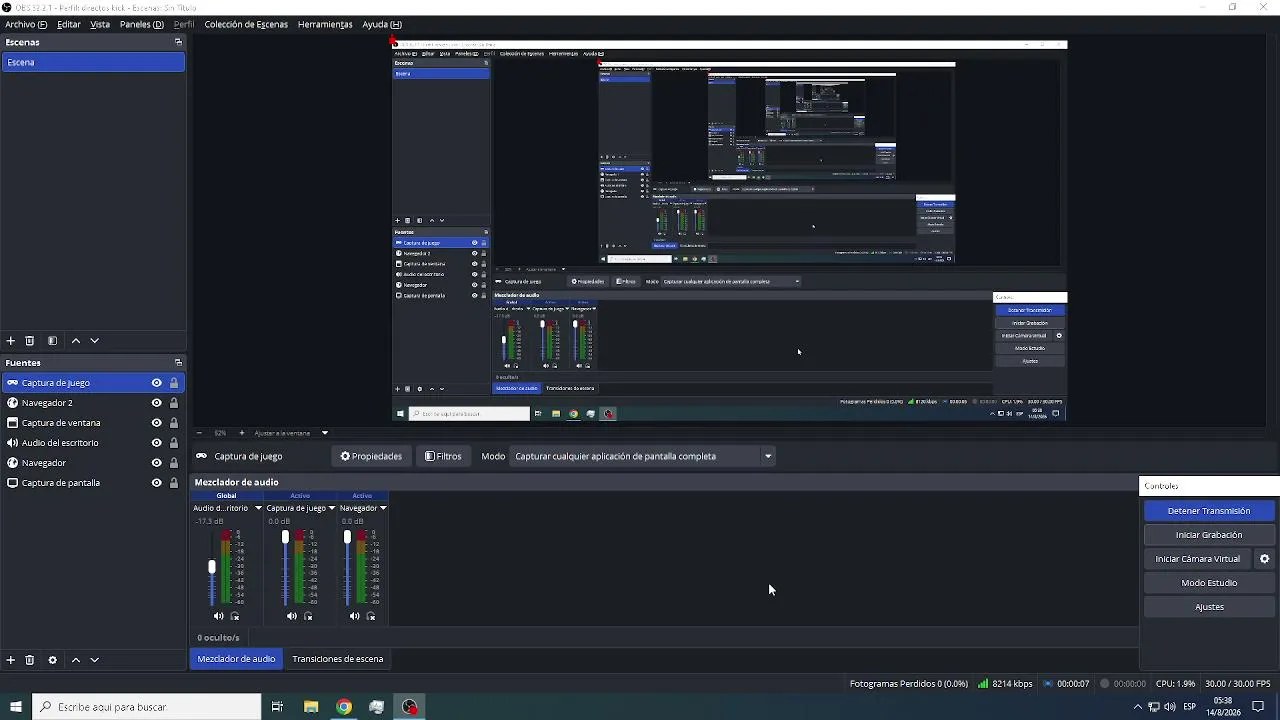This screenshot has height=720, width=1280.
Task: Hide the Captura de ventana source
Action: [156, 423]
